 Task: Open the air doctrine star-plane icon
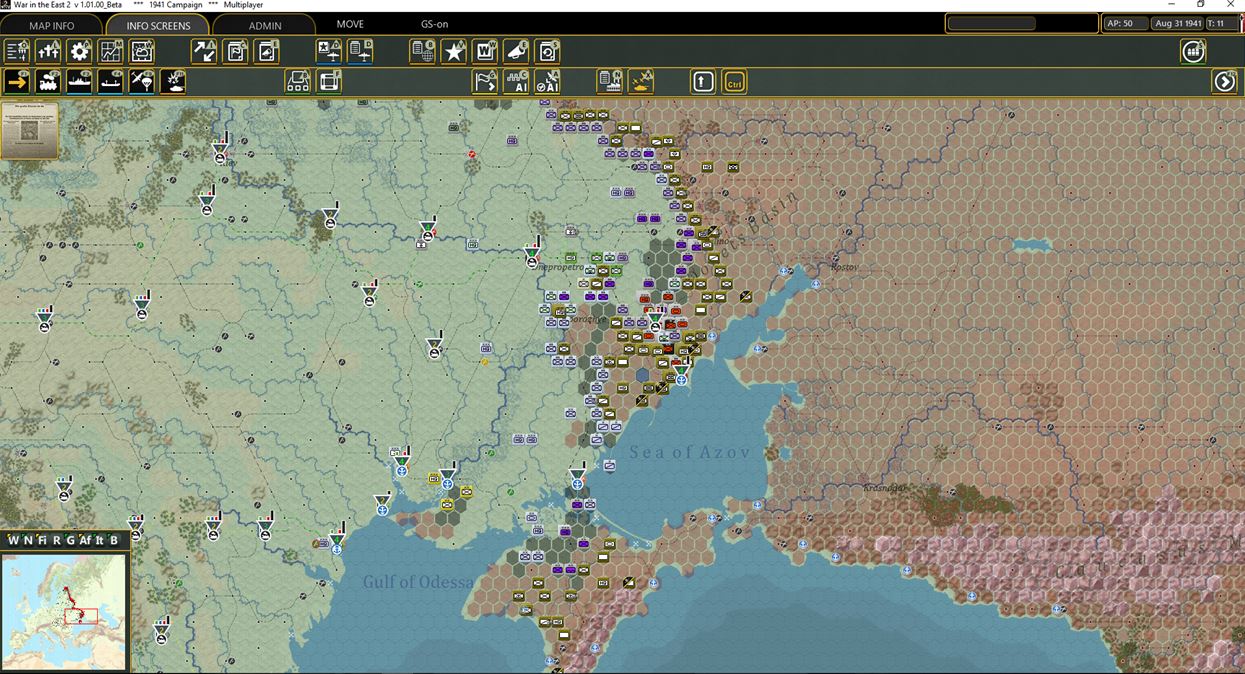(329, 51)
